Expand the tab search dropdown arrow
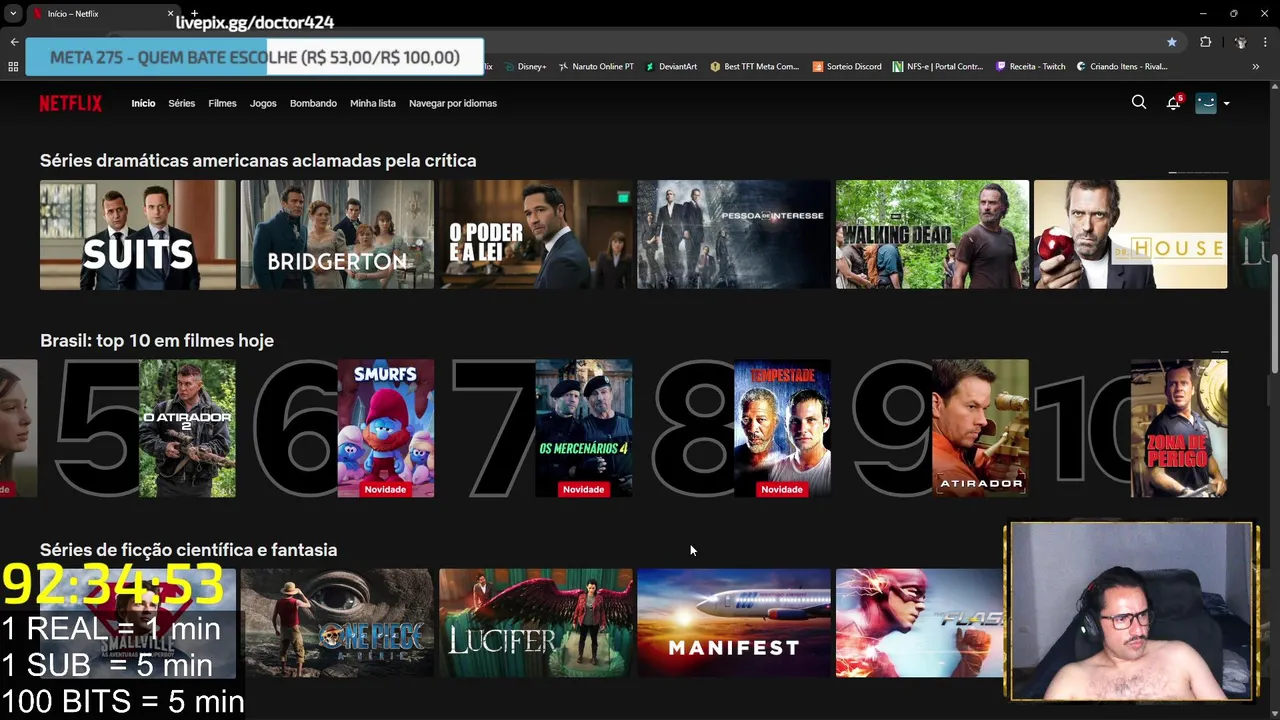 13,14
